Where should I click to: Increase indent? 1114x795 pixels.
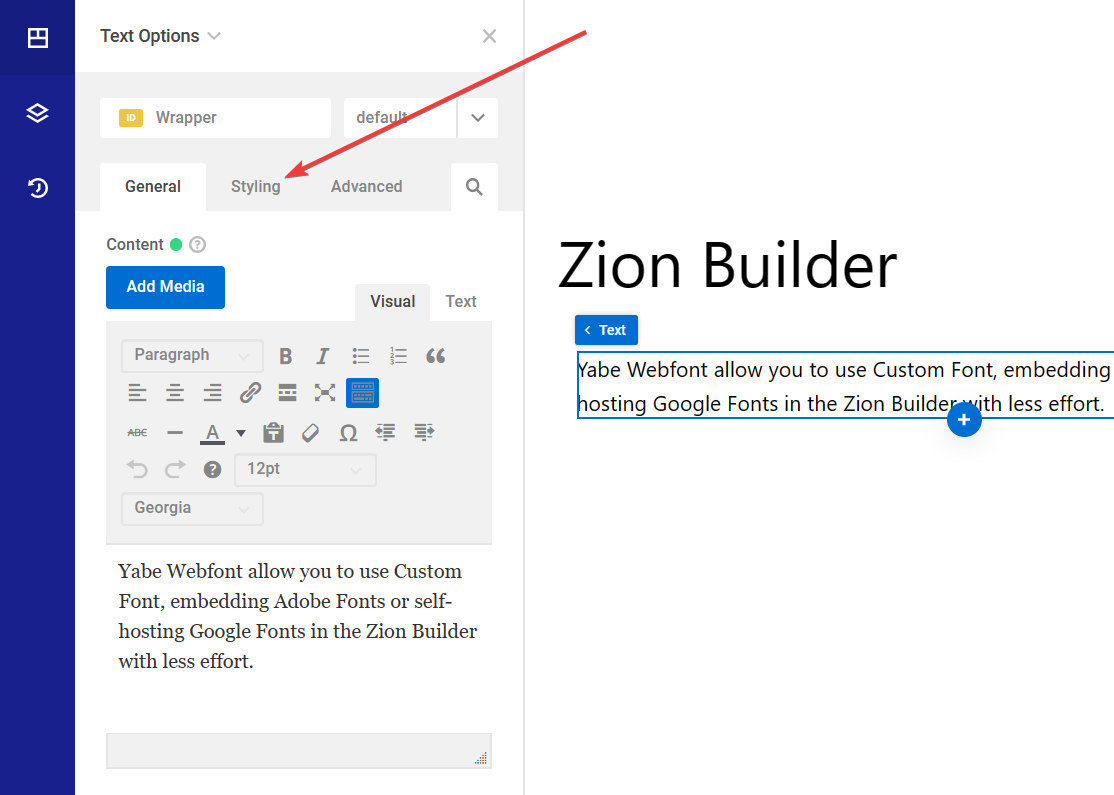point(424,432)
